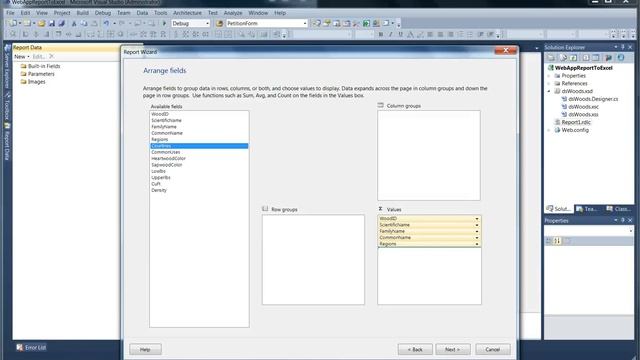Click the Next button in wizard

coord(453,349)
